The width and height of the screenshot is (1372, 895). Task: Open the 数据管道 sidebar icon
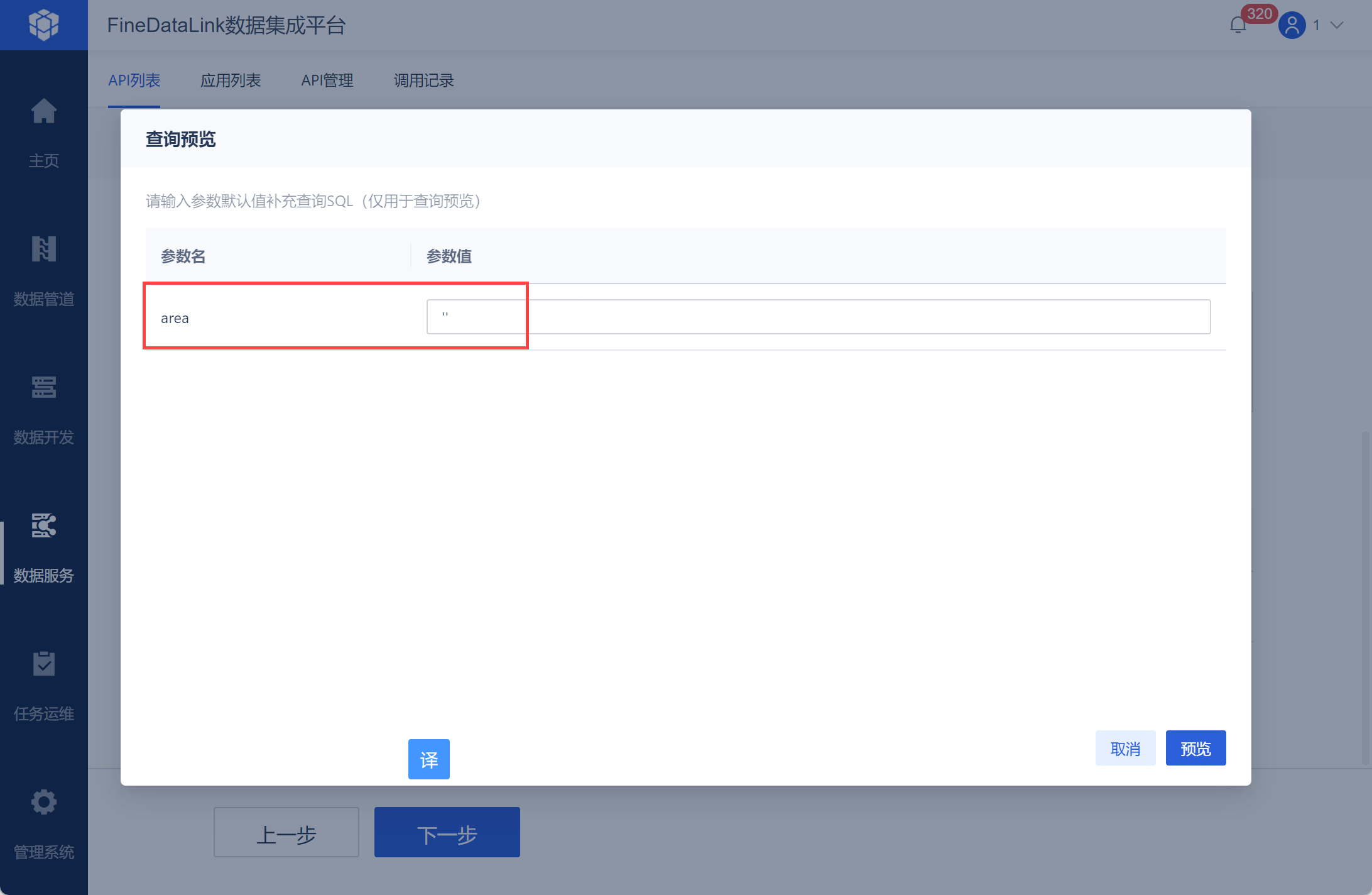[x=43, y=250]
